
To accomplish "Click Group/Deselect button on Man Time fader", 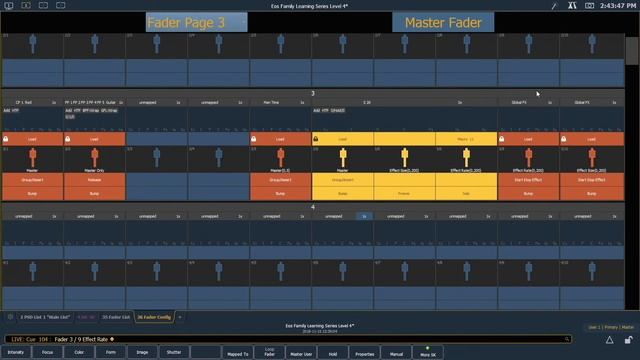I will click(281, 180).
